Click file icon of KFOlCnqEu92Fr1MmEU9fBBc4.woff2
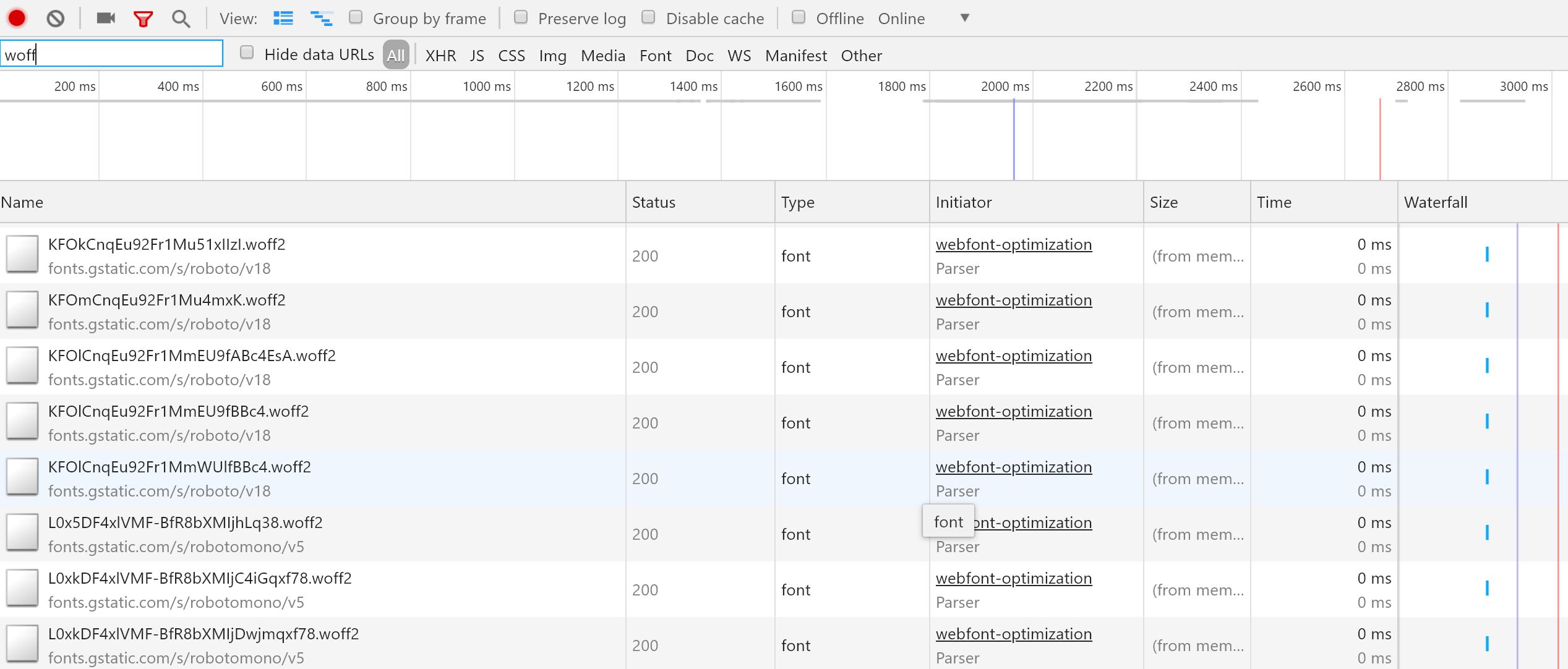The width and height of the screenshot is (1568, 669). pyautogui.click(x=22, y=420)
